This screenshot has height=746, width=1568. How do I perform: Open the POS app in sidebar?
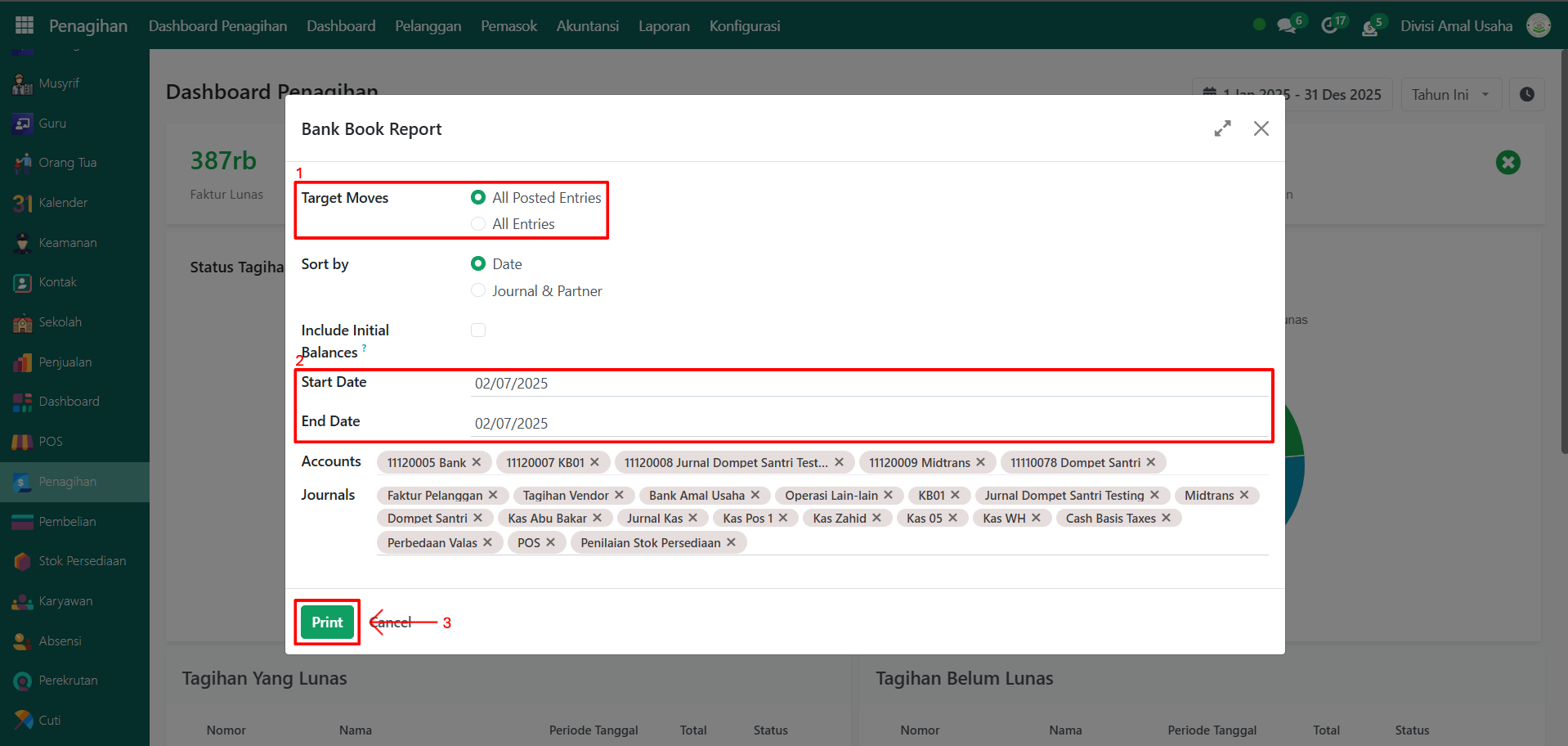point(51,442)
